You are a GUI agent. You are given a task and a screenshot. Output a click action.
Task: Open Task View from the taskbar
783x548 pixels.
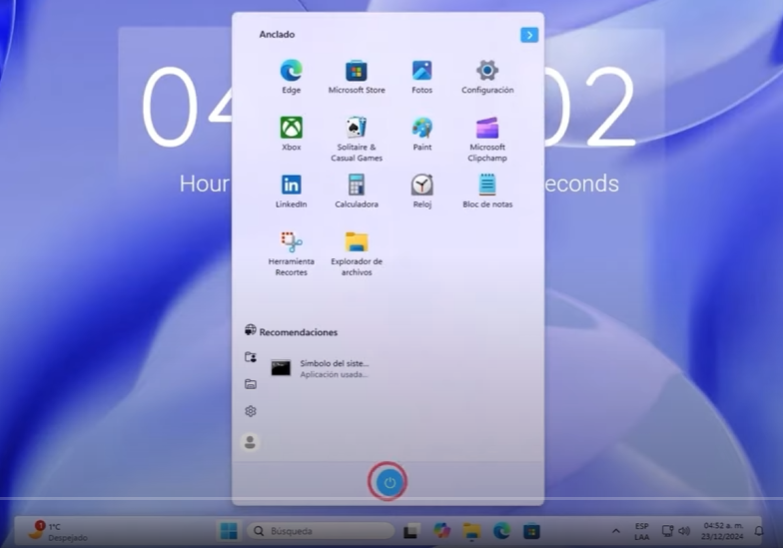coord(411,531)
